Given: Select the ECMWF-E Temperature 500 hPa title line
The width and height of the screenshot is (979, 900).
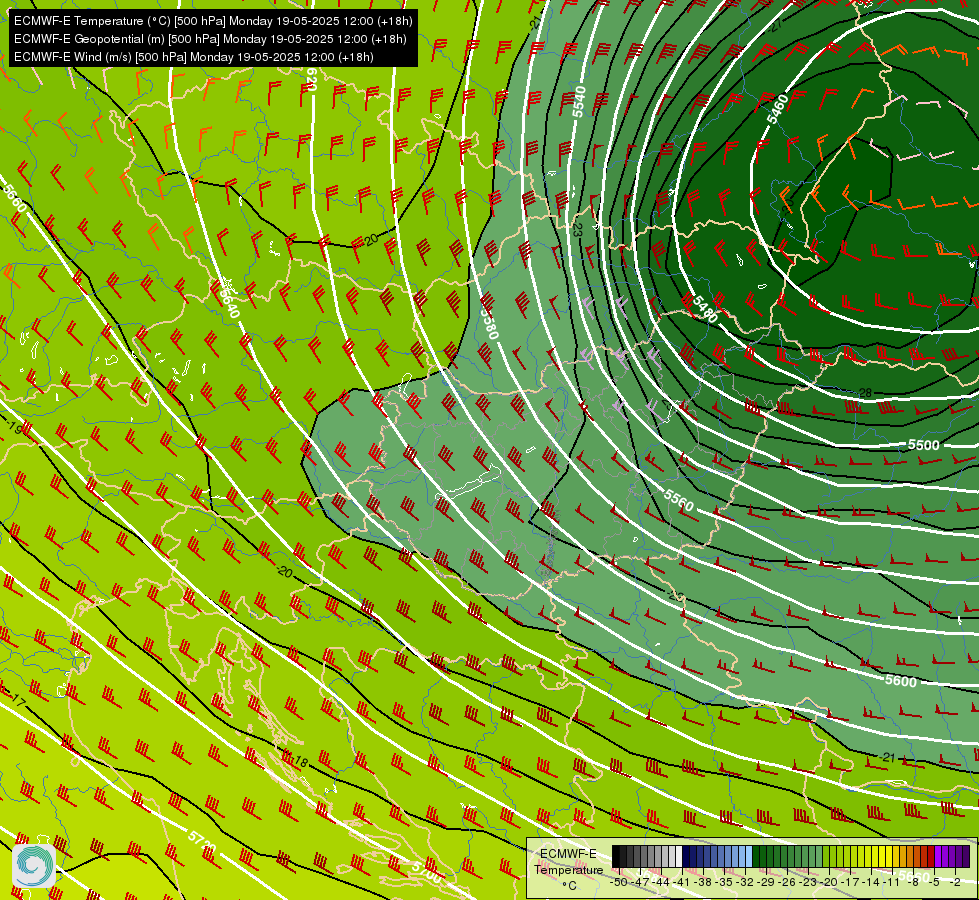Looking at the screenshot, I should [213, 21].
